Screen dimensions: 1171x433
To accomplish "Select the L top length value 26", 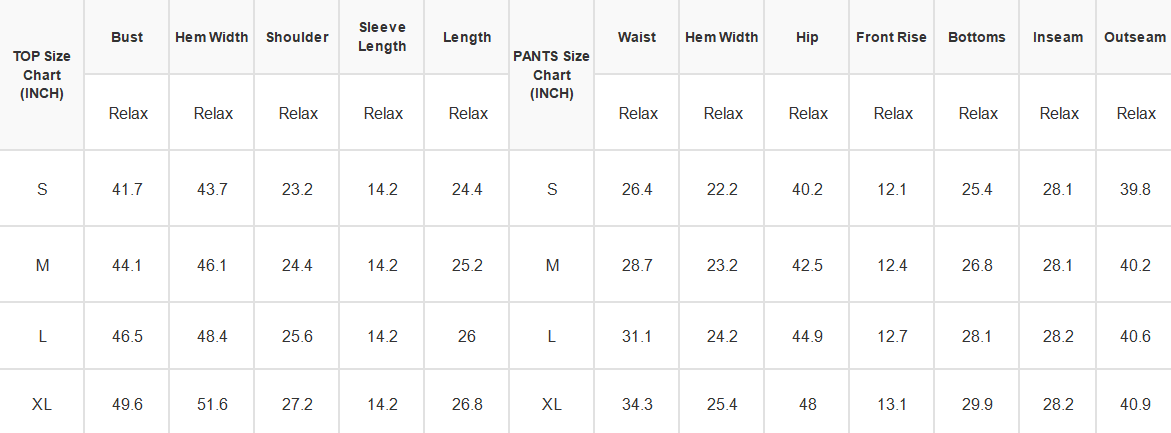I will tap(467, 337).
